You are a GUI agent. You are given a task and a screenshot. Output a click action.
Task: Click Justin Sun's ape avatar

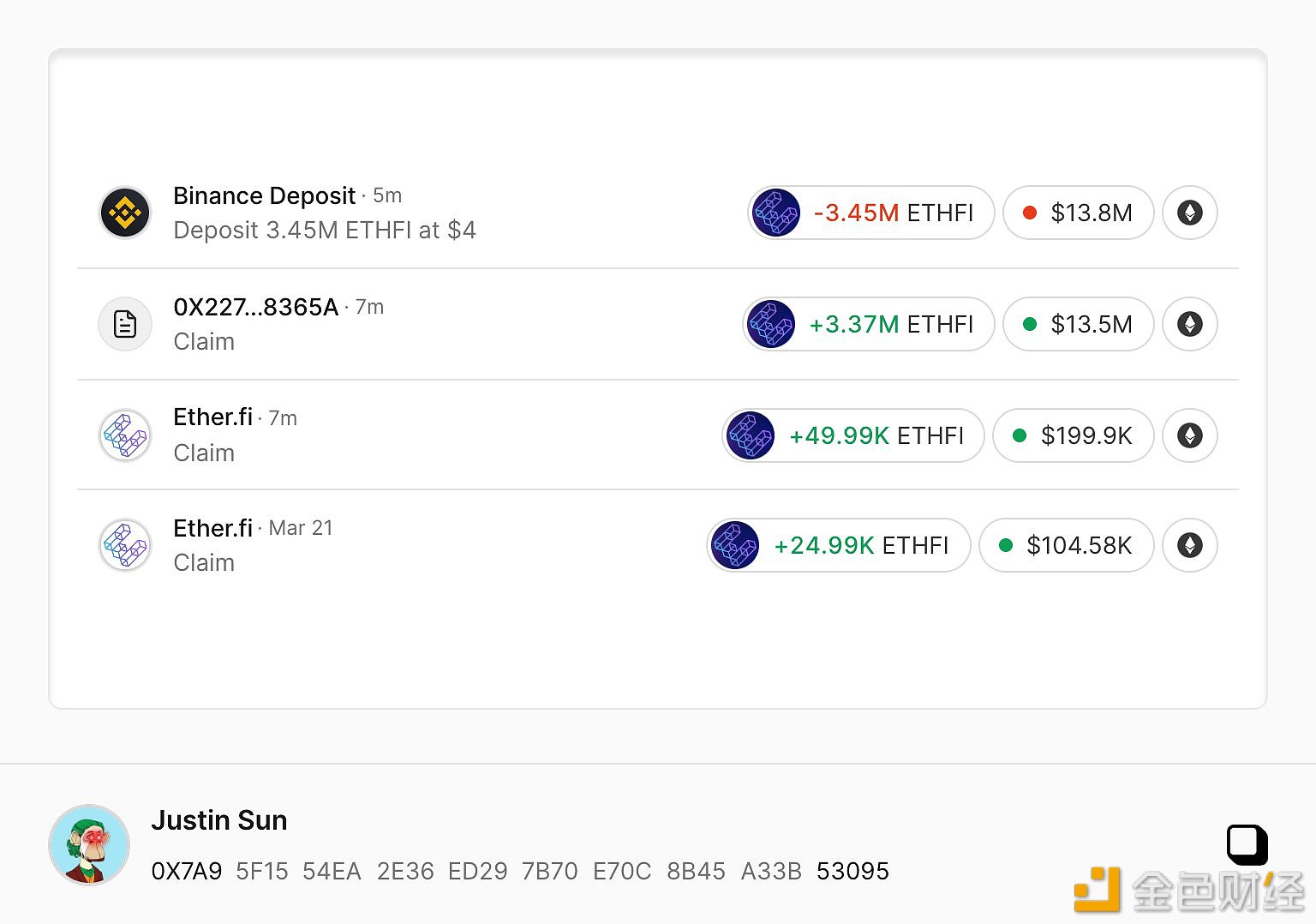(89, 845)
